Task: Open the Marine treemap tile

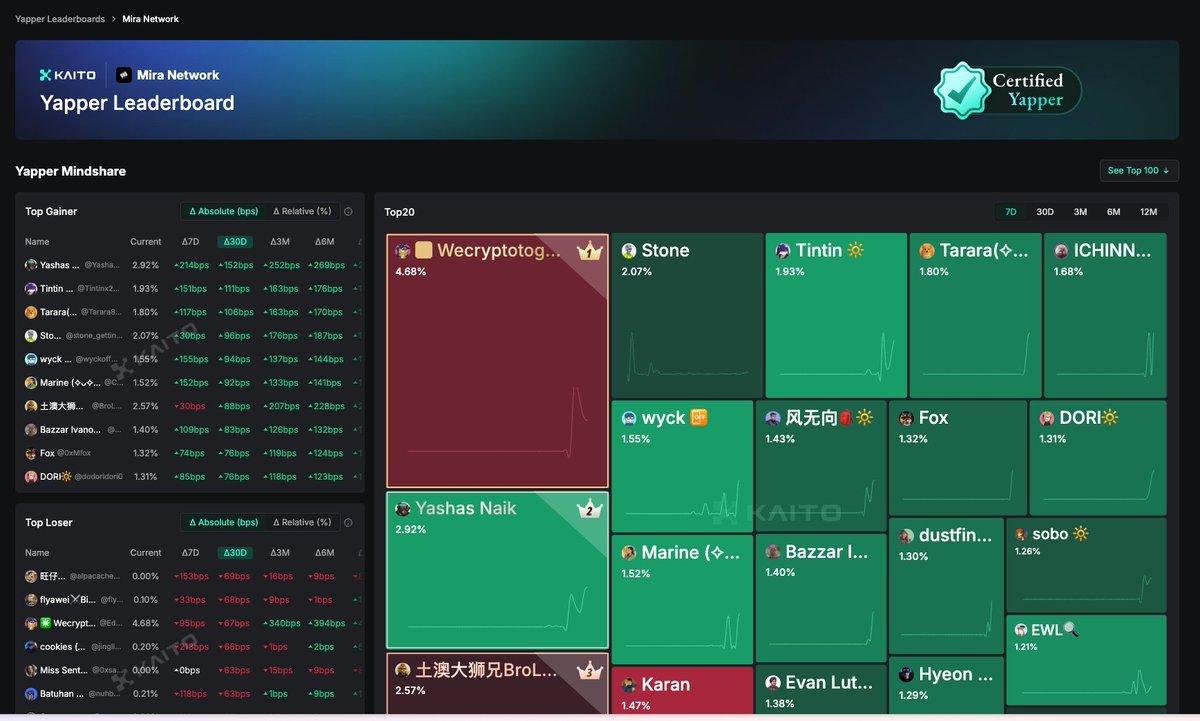Action: pos(682,599)
